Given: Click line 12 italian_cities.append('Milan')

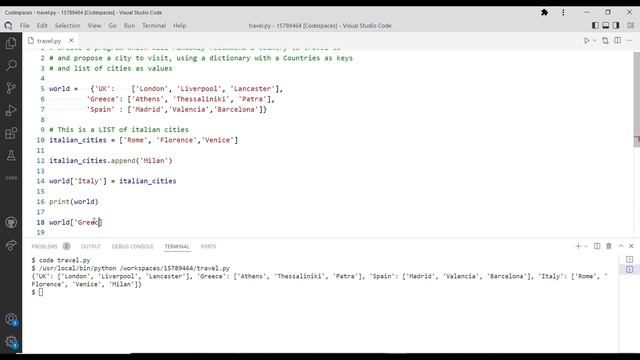Looking at the screenshot, I should coord(111,160).
